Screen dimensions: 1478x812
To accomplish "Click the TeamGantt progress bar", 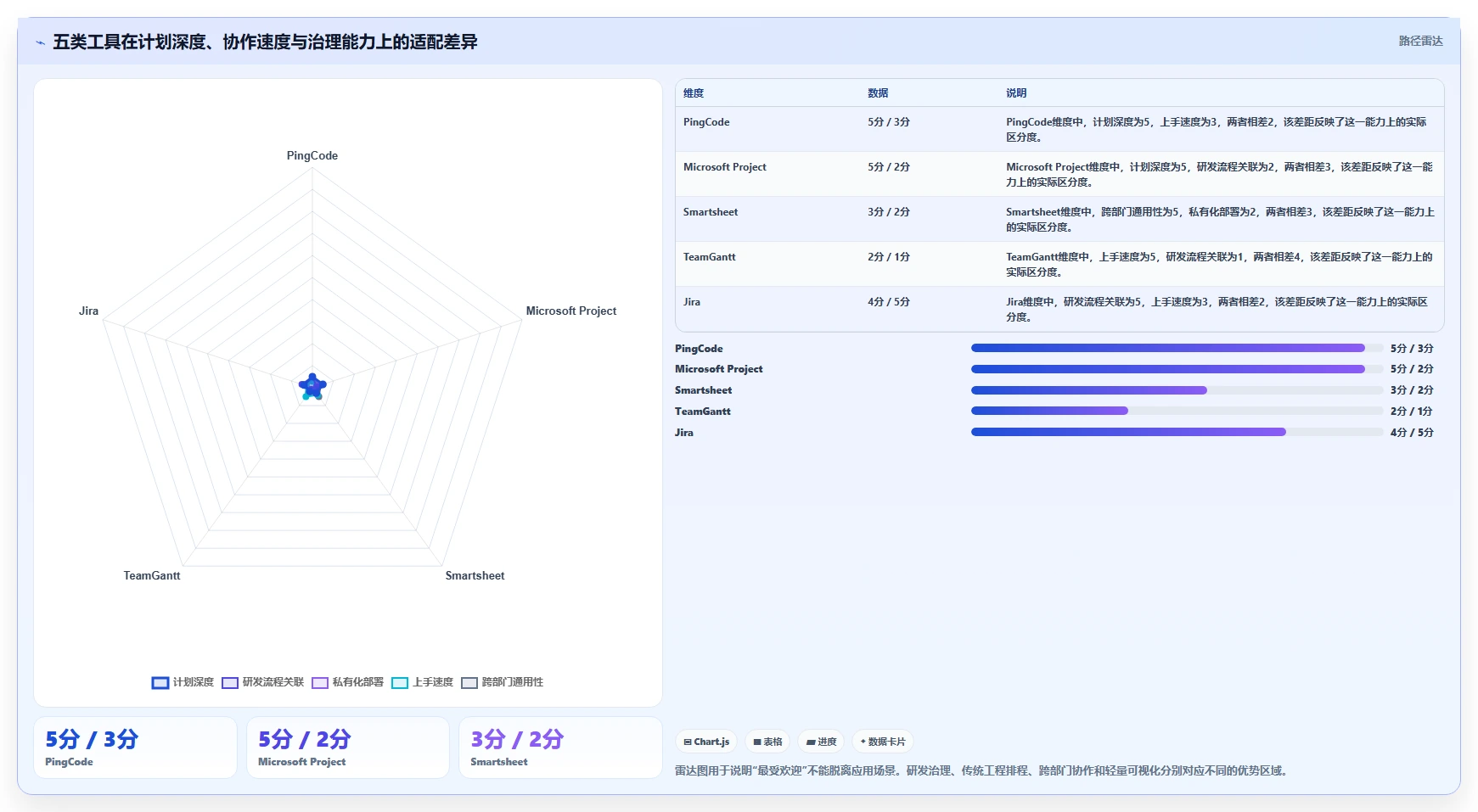I will pyautogui.click(x=1177, y=411).
